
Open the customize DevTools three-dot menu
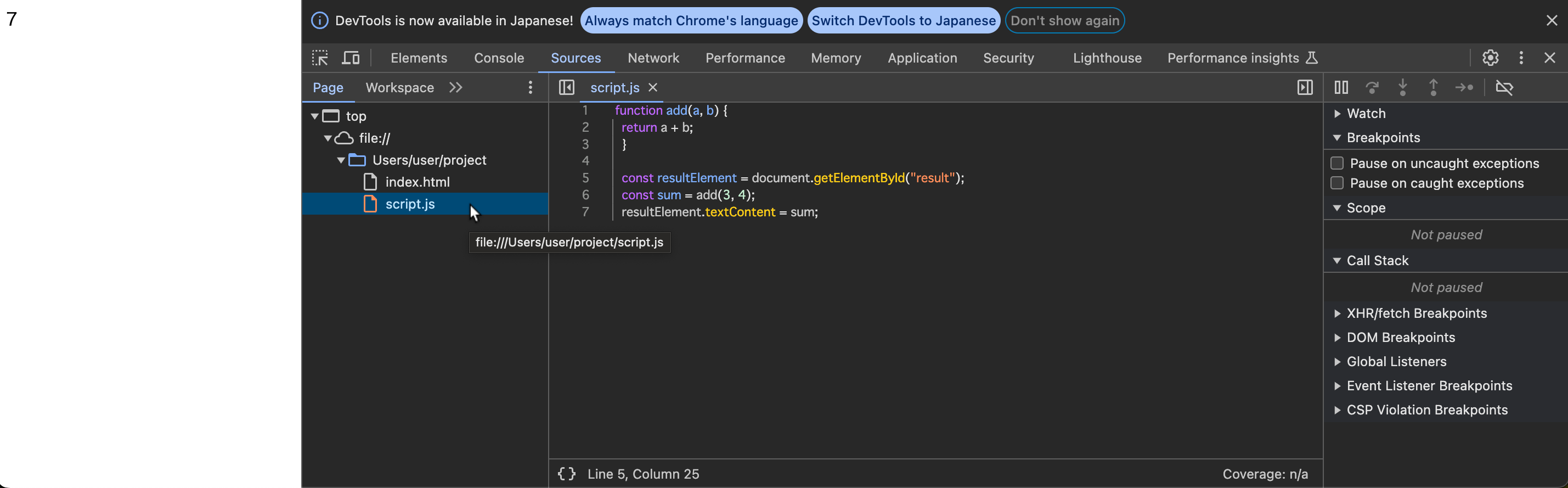pyautogui.click(x=1520, y=58)
